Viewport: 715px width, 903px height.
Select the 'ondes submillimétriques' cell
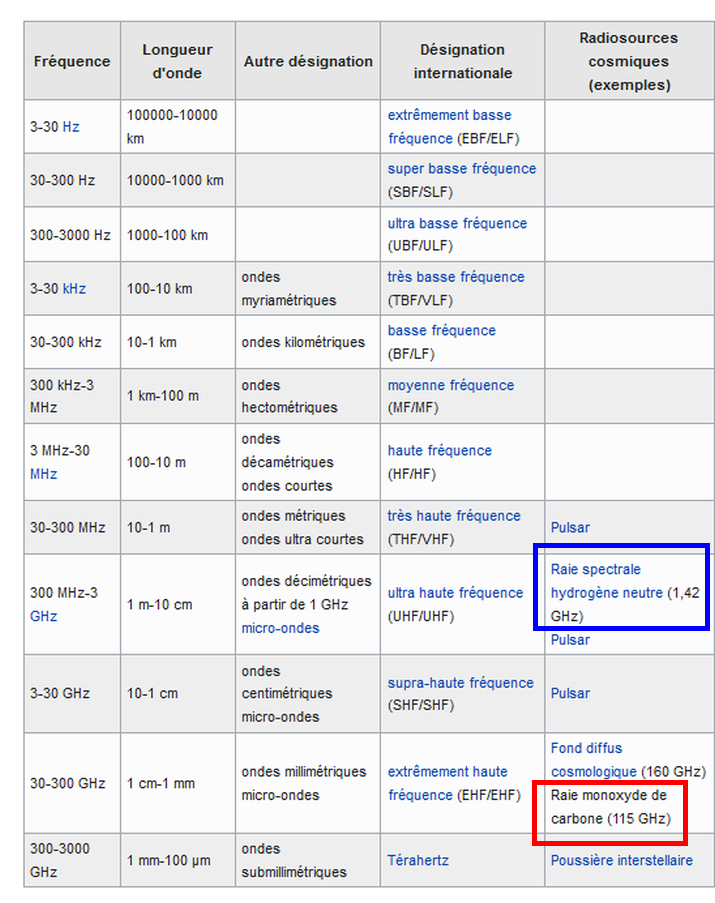click(x=308, y=860)
